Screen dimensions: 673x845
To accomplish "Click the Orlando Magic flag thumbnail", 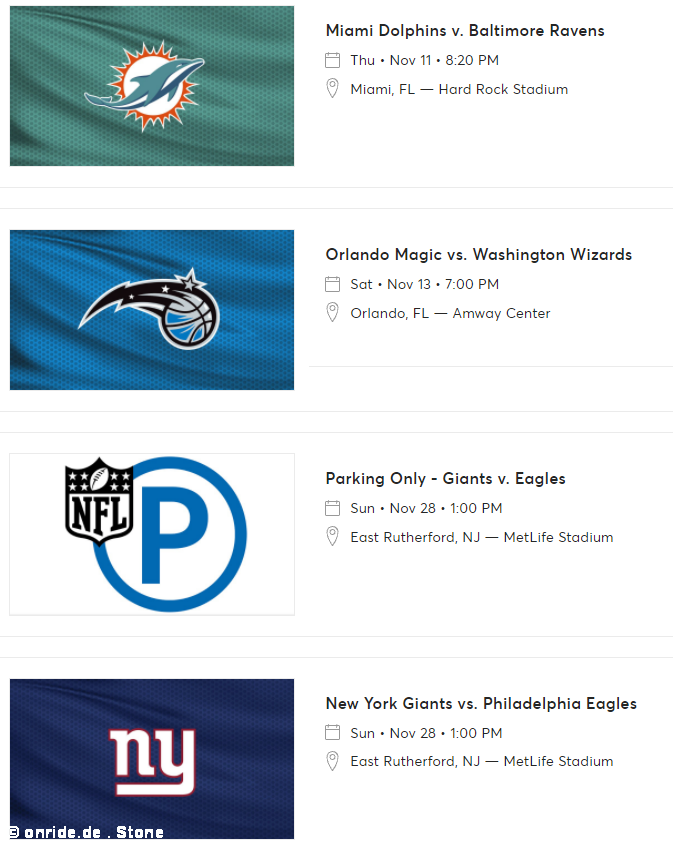I will coord(152,310).
